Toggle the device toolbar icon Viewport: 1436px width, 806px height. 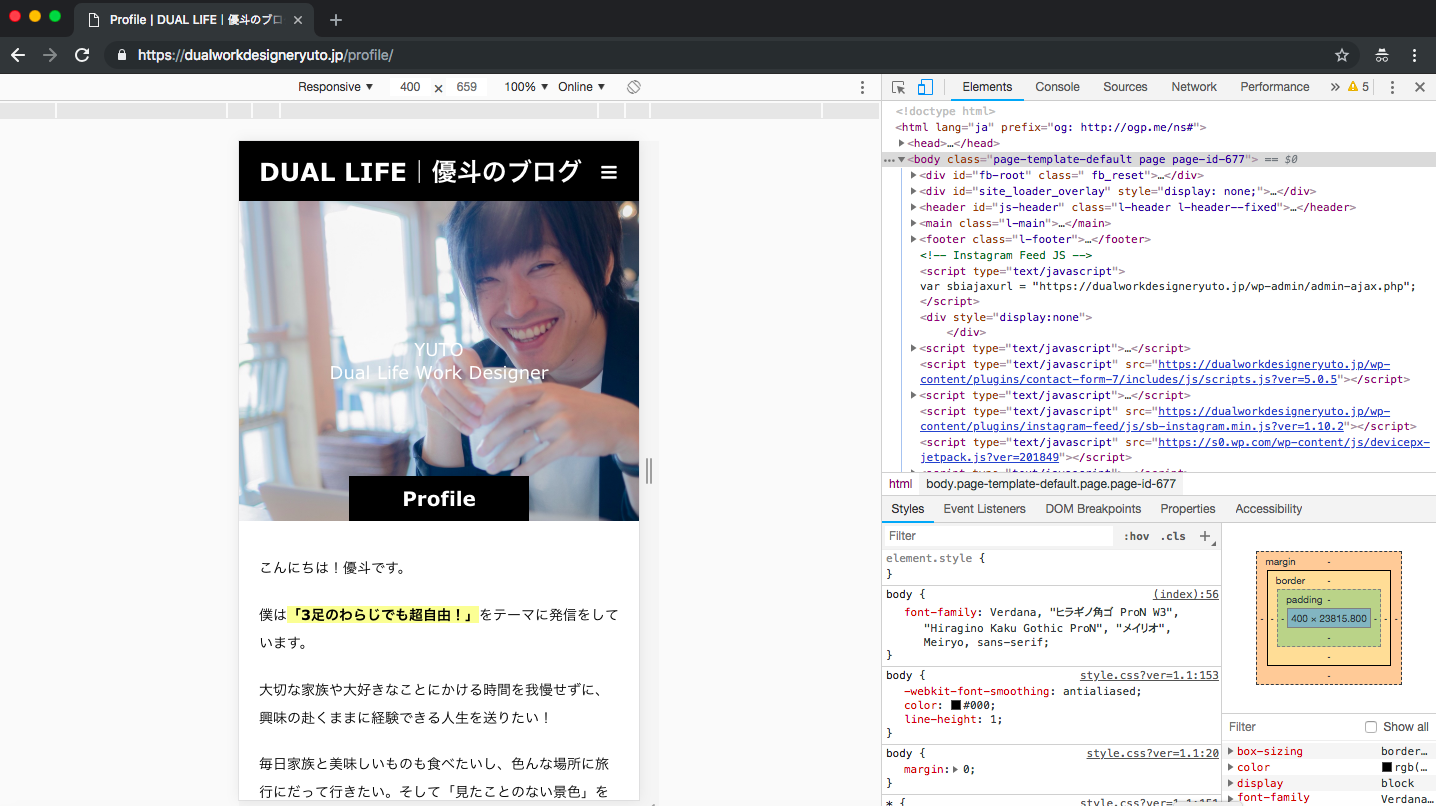pos(925,87)
